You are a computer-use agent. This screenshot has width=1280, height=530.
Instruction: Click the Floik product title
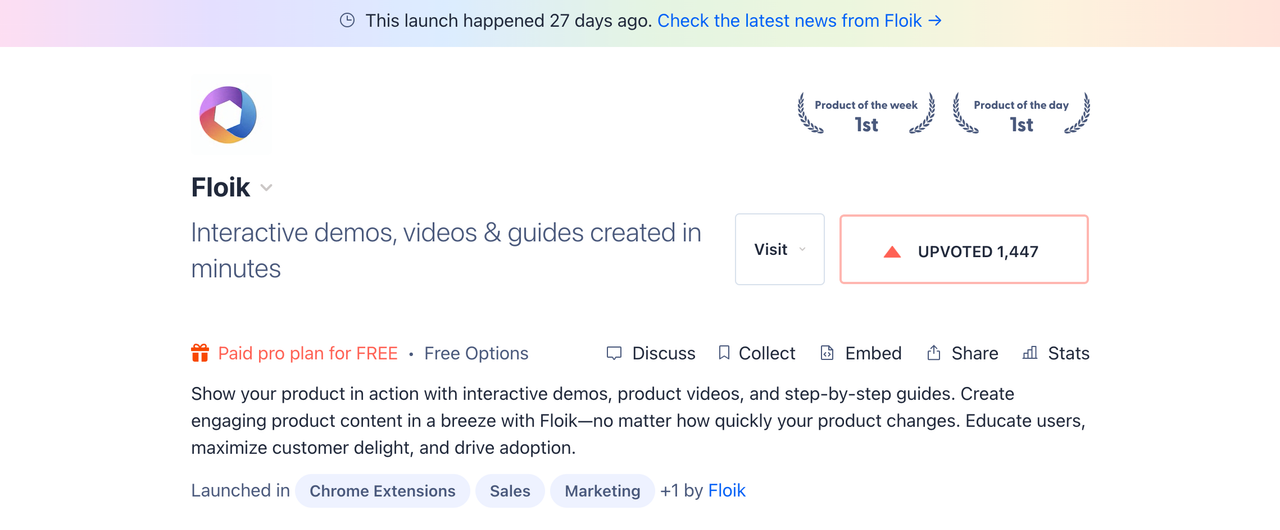[220, 187]
